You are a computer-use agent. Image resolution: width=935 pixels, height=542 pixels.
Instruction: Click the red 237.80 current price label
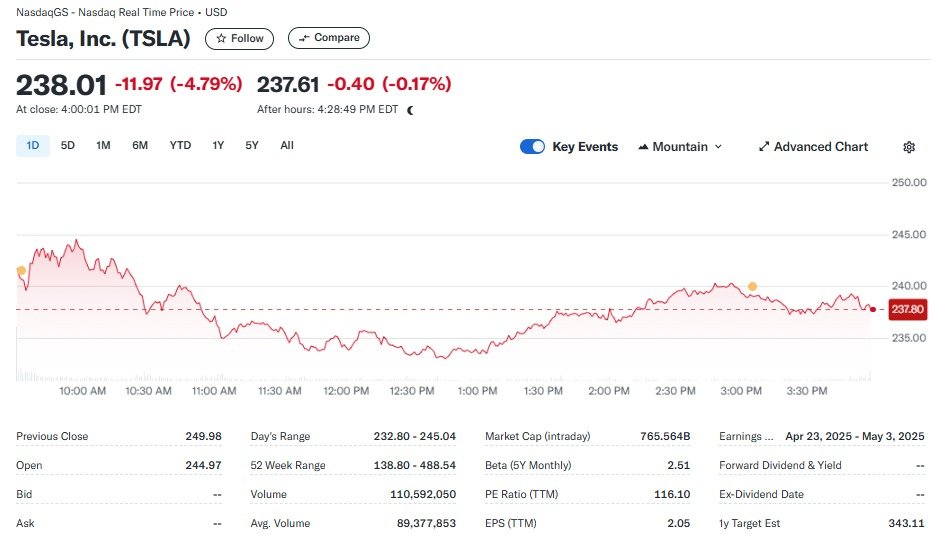[908, 309]
